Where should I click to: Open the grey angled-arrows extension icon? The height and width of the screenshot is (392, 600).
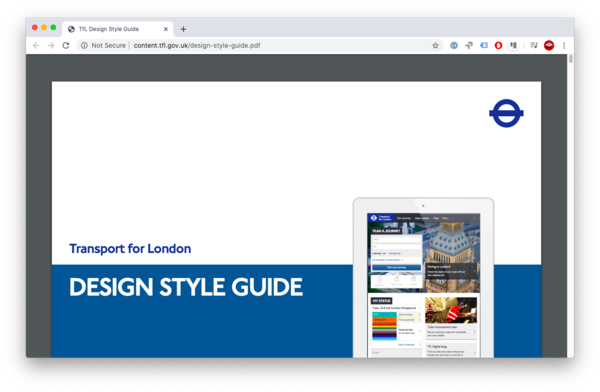(469, 45)
